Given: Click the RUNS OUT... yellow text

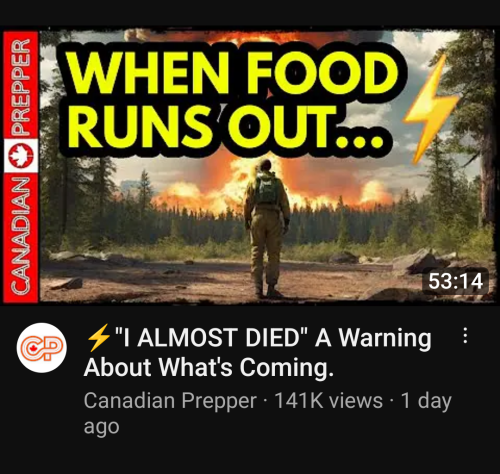Looking at the screenshot, I should (226, 127).
